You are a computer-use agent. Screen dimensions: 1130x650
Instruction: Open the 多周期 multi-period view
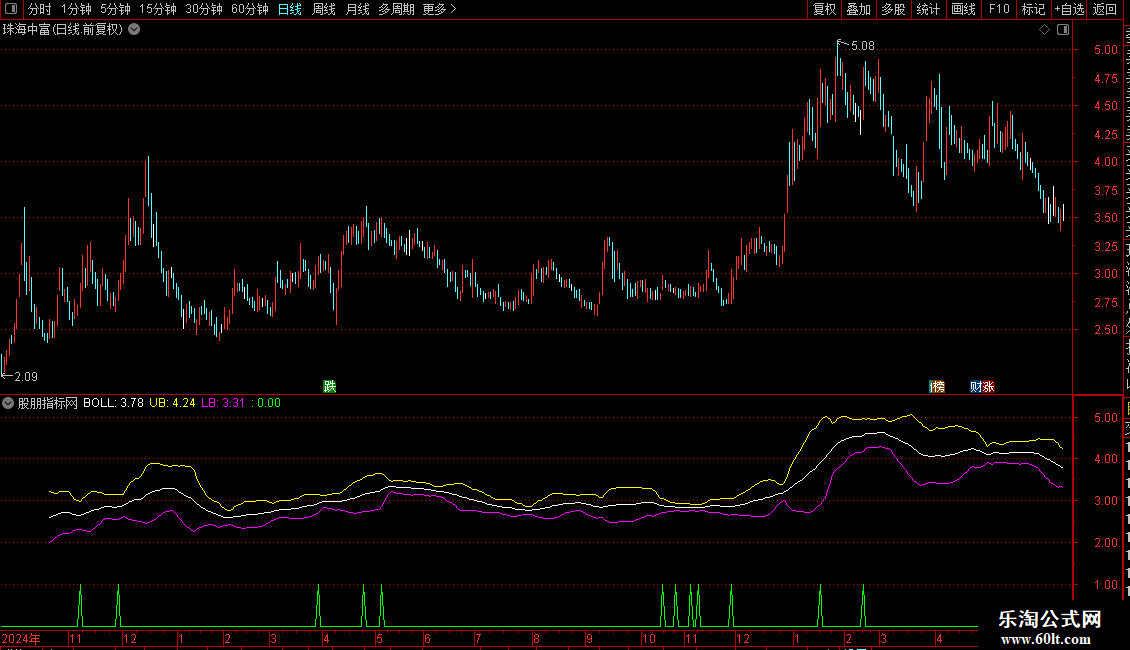(396, 9)
